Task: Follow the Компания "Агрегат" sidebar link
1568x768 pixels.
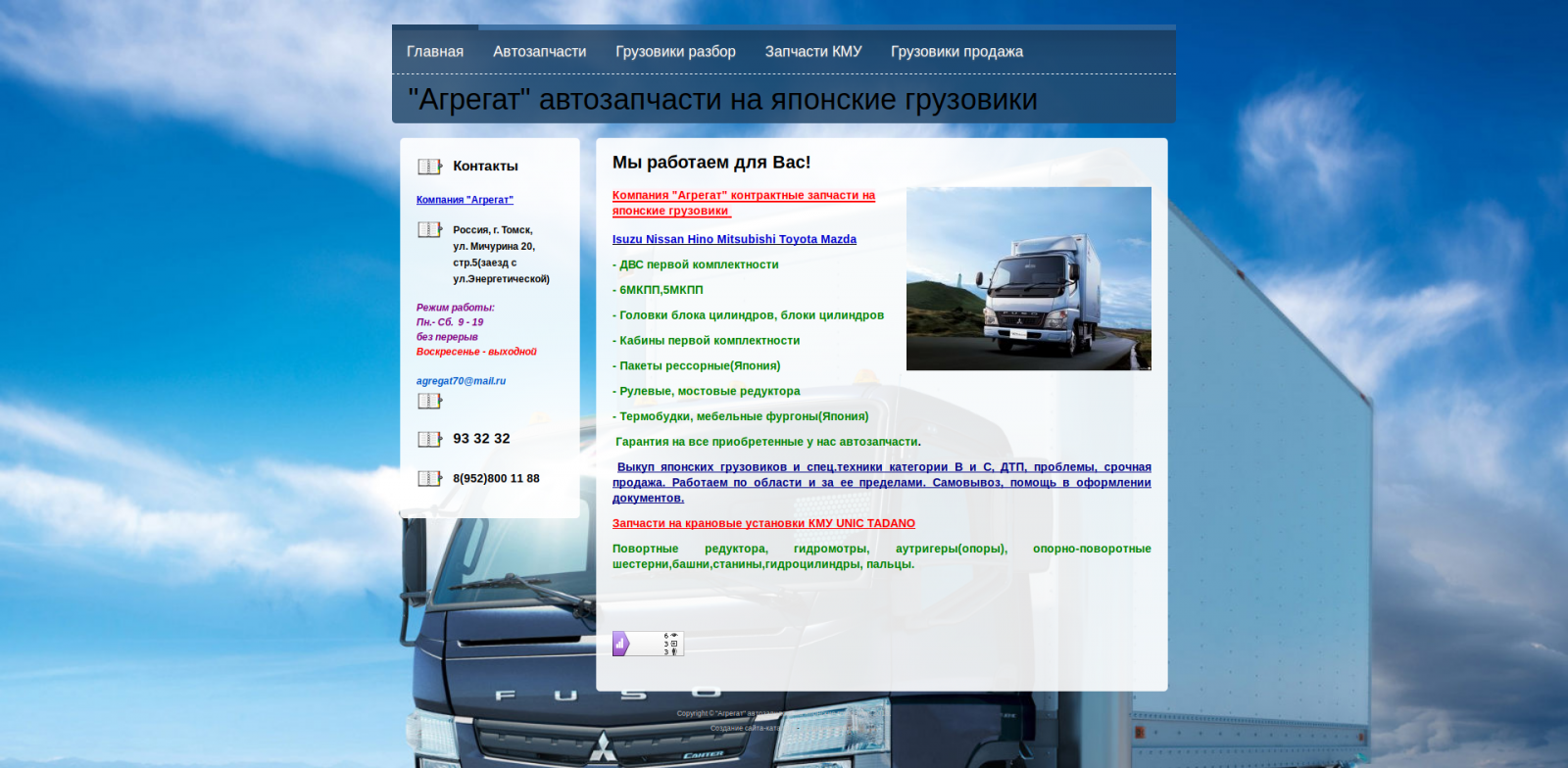Action: [x=465, y=200]
